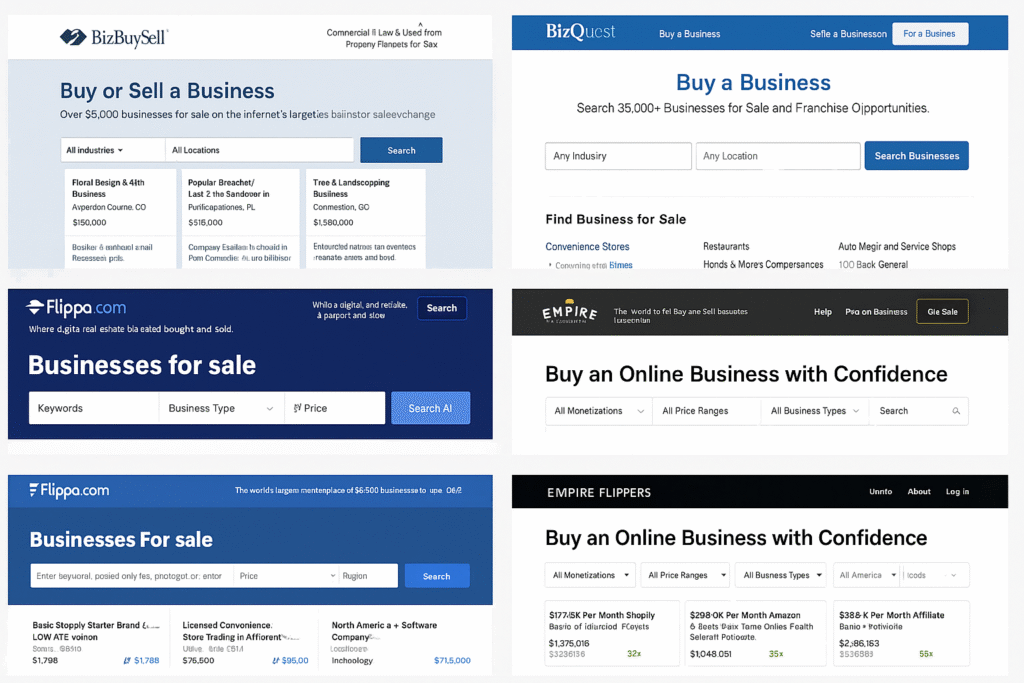Open the Auto Megir and Service Shops link

[x=897, y=247]
